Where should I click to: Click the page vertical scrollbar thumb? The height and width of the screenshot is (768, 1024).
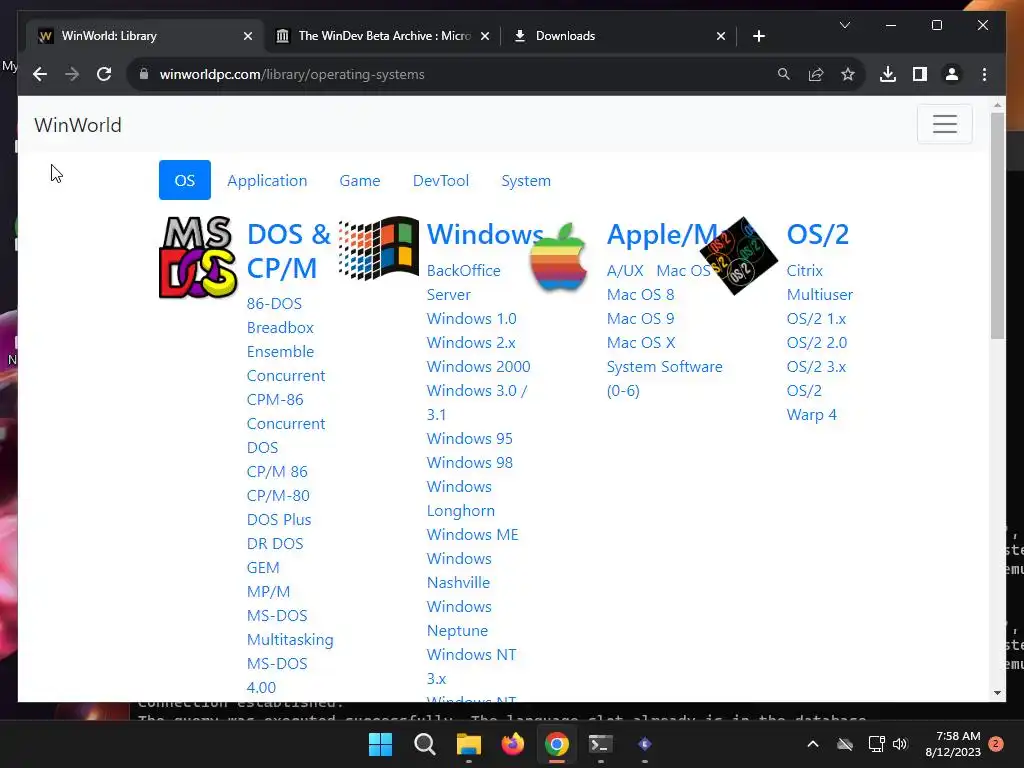pyautogui.click(x=997, y=225)
